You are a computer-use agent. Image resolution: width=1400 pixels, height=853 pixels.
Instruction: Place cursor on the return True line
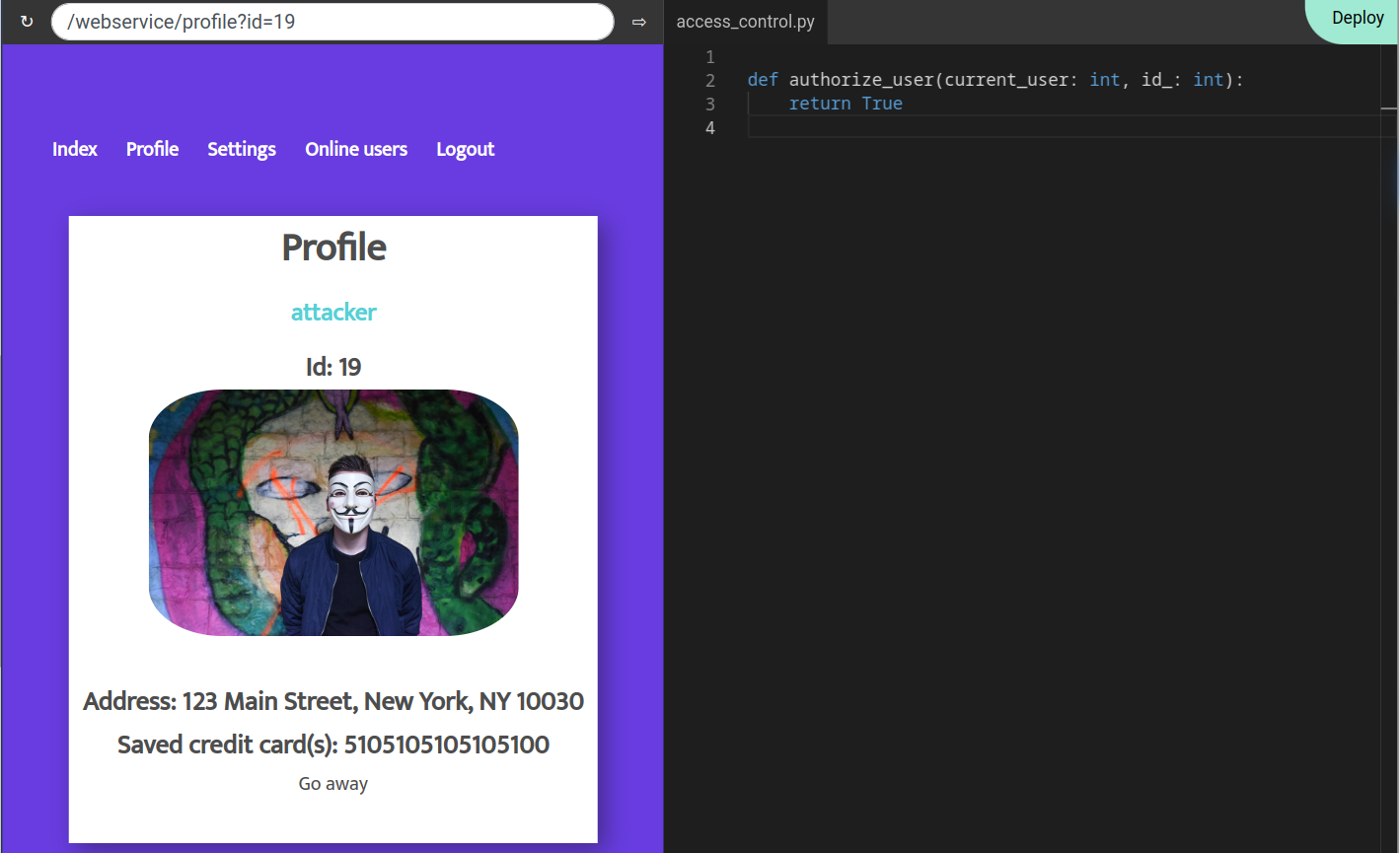point(846,104)
